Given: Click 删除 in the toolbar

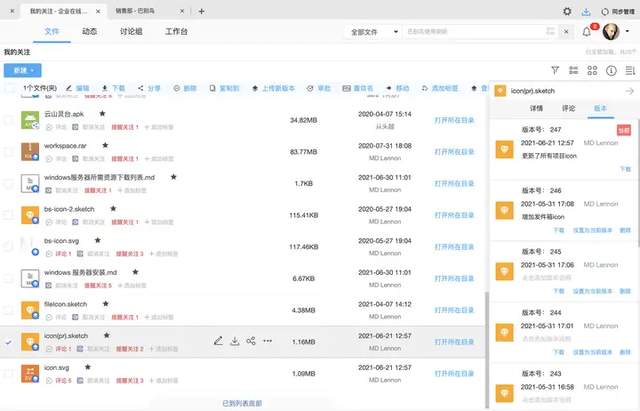Looking at the screenshot, I should pyautogui.click(x=186, y=88).
